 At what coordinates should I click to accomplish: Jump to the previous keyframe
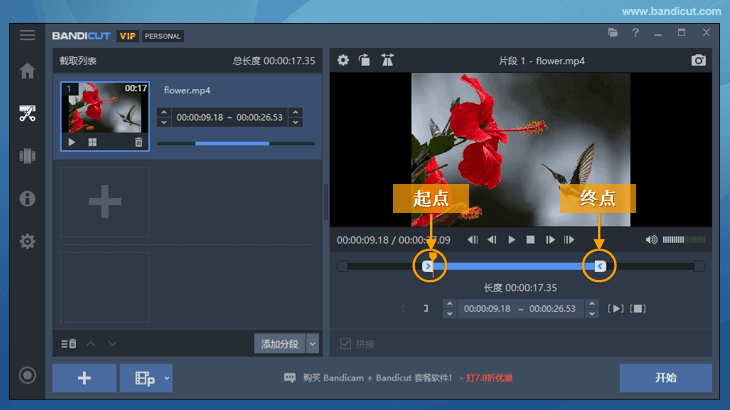(473, 240)
